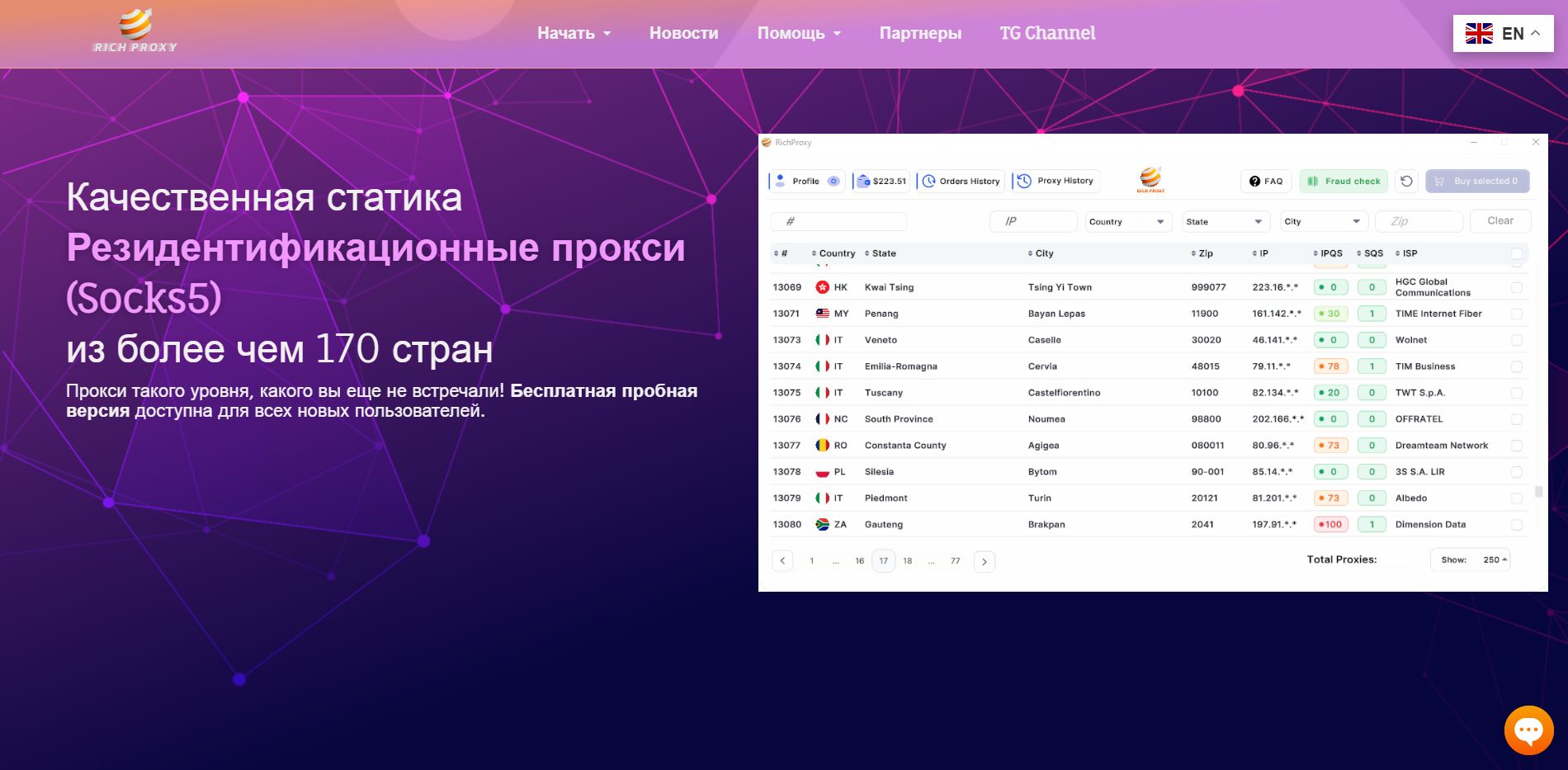Open the orange live chat bubble
The width and height of the screenshot is (1568, 770).
click(x=1528, y=730)
